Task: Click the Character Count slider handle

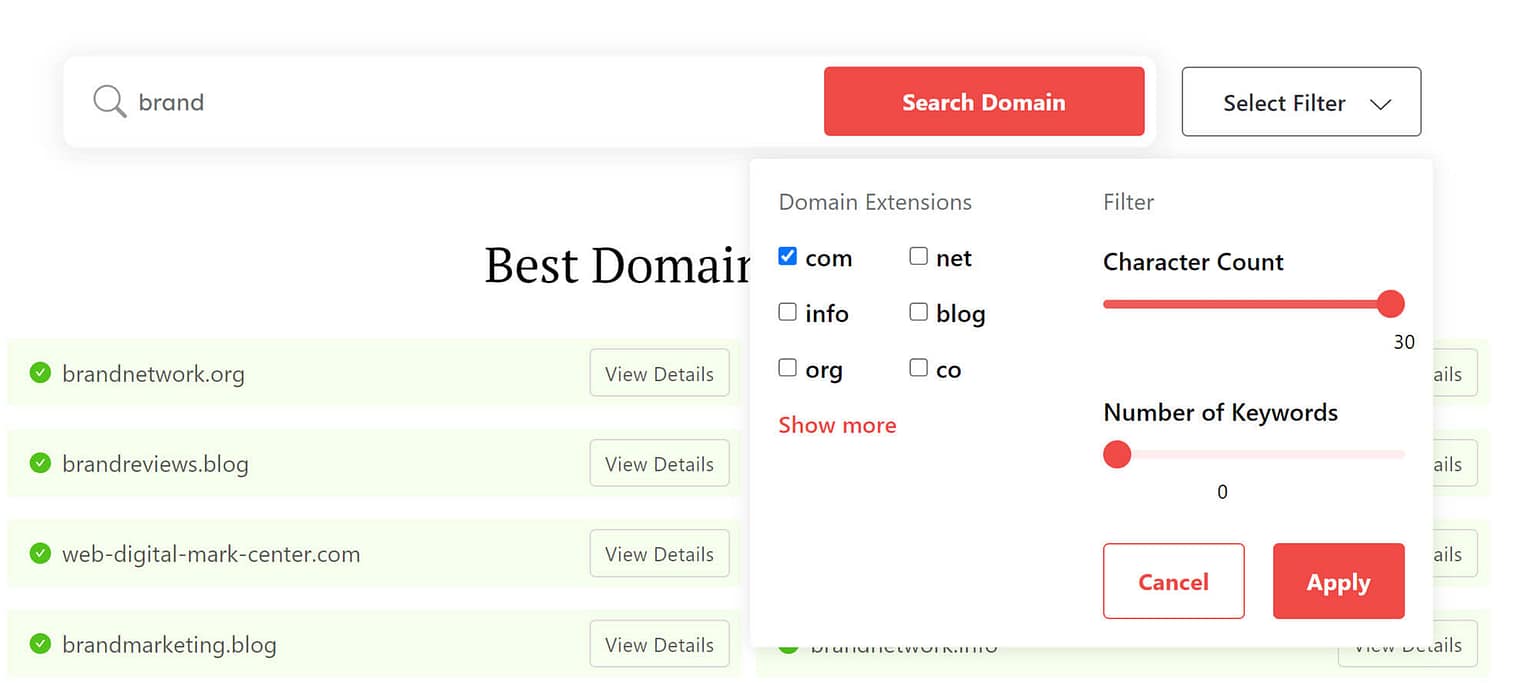Action: click(1391, 303)
